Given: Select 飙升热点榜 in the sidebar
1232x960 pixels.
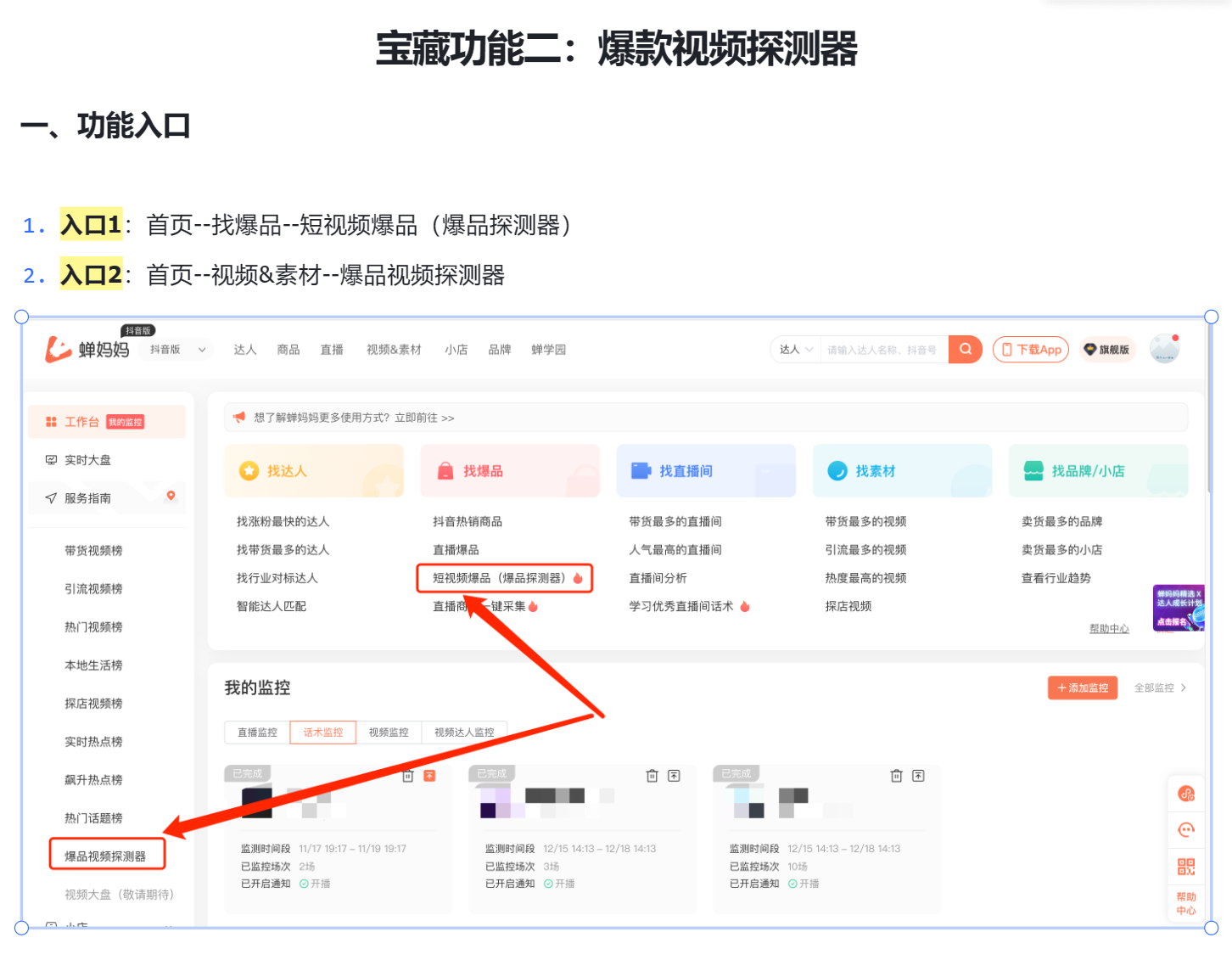Looking at the screenshot, I should point(93,780).
